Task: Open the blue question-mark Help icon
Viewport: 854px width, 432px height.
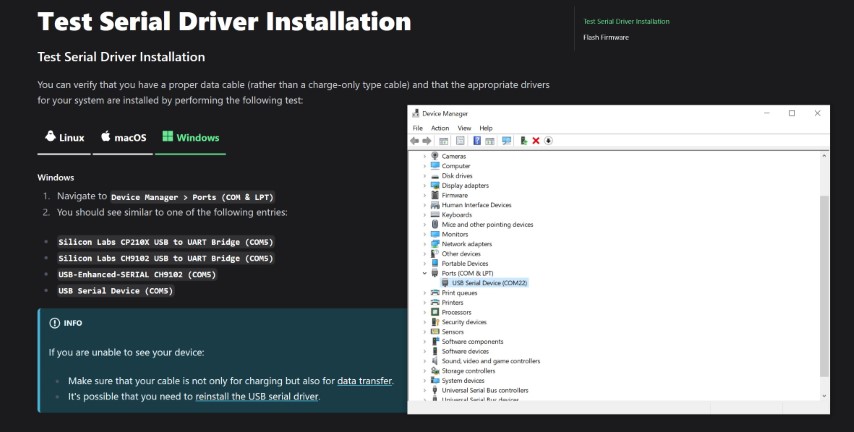Action: click(x=477, y=141)
